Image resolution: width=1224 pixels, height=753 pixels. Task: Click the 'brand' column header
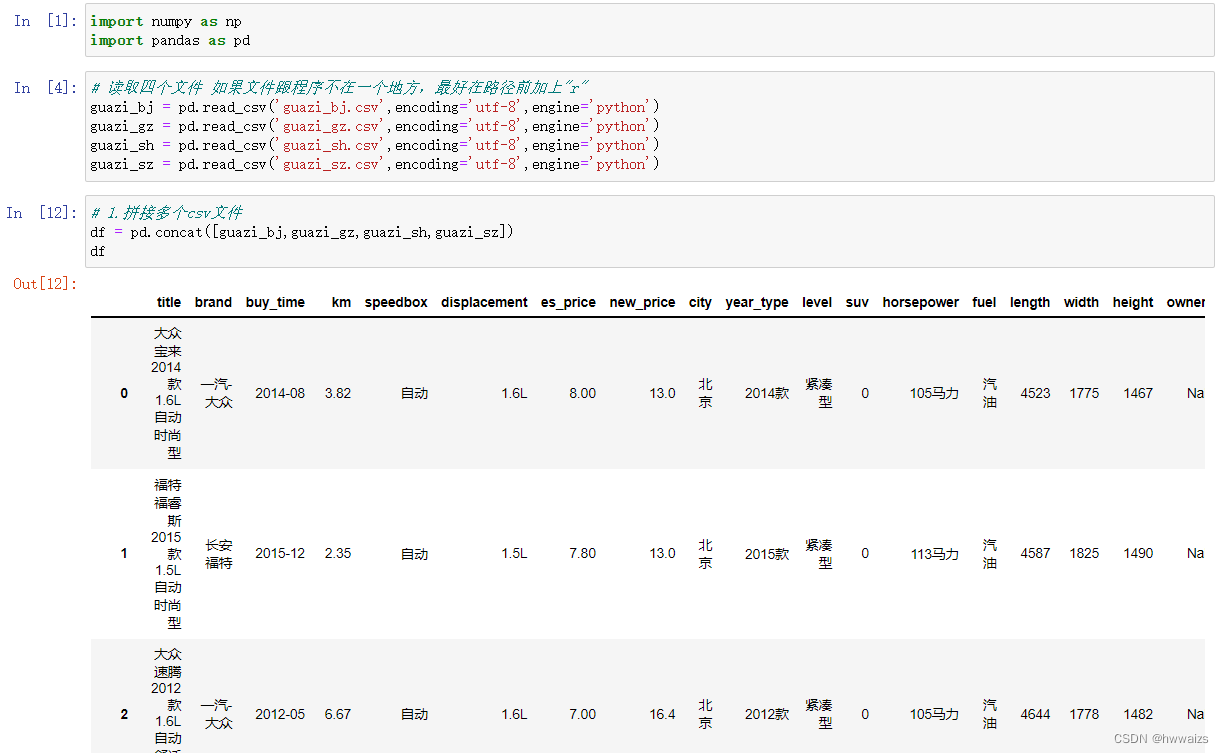pyautogui.click(x=213, y=302)
